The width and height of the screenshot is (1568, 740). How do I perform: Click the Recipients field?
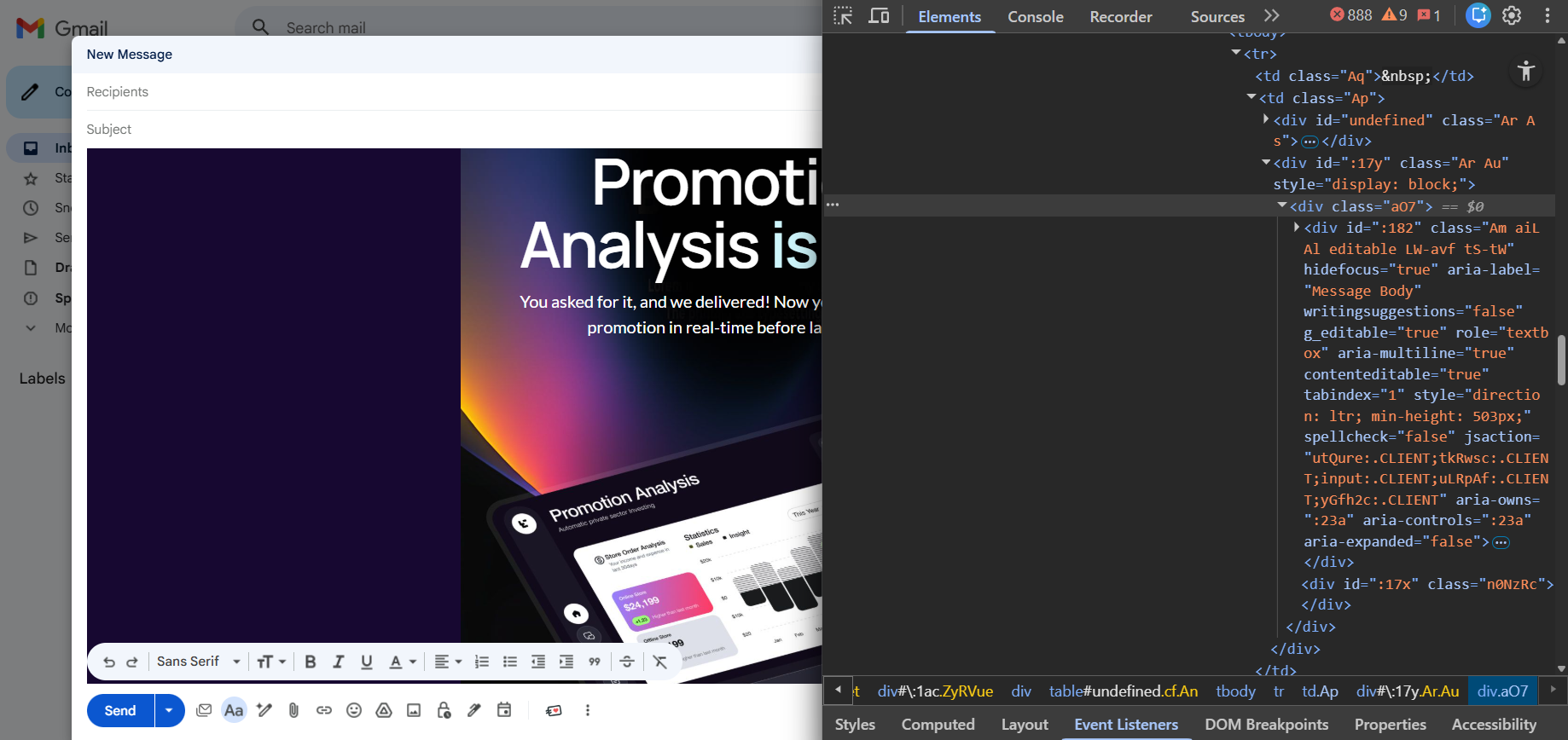(454, 92)
